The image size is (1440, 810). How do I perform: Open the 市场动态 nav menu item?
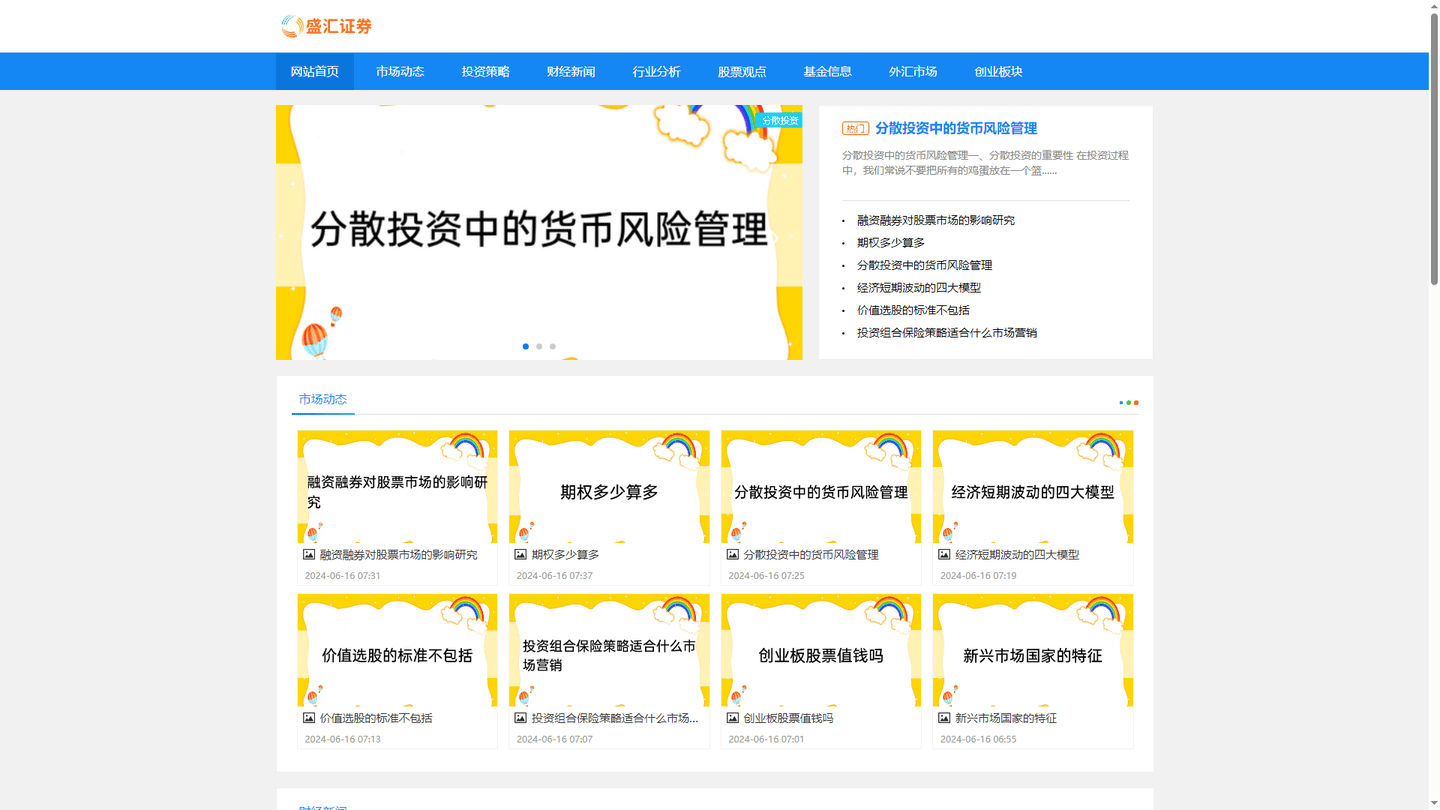click(x=400, y=72)
